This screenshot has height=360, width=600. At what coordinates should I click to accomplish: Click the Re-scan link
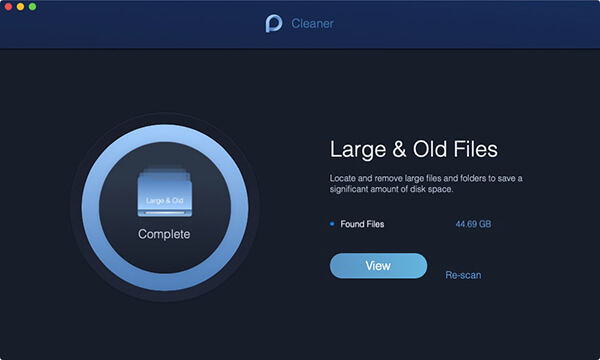463,275
